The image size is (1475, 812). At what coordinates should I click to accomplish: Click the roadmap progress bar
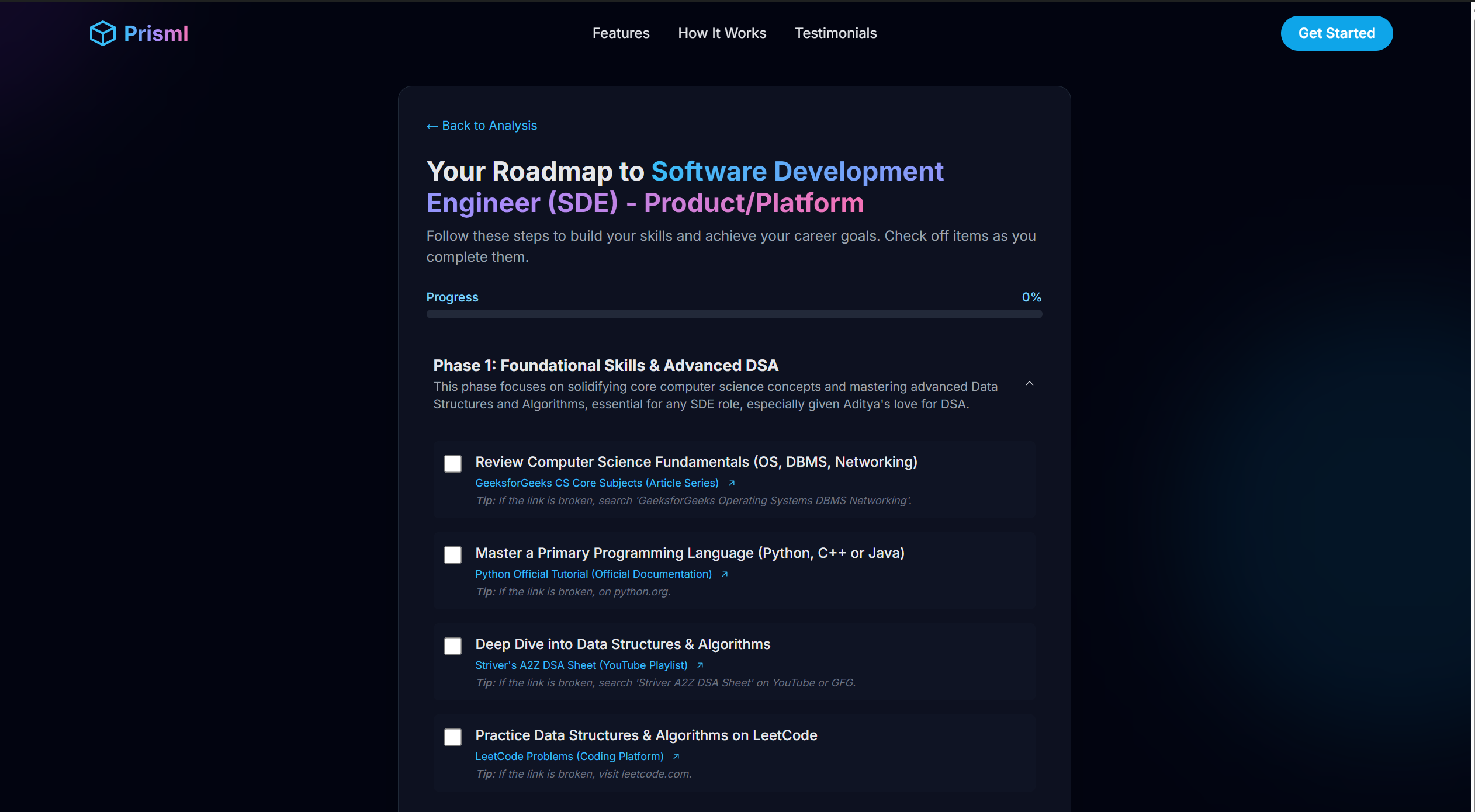pyautogui.click(x=734, y=314)
